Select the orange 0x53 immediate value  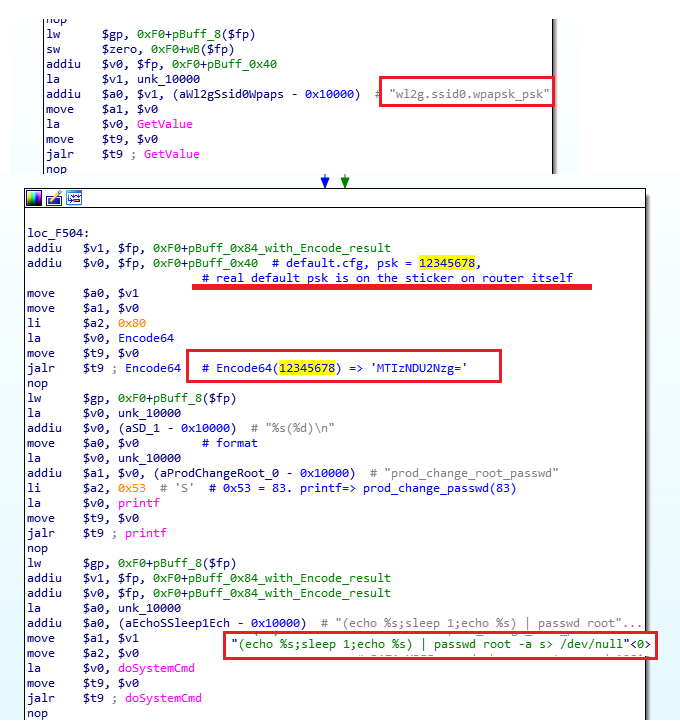(x=132, y=488)
